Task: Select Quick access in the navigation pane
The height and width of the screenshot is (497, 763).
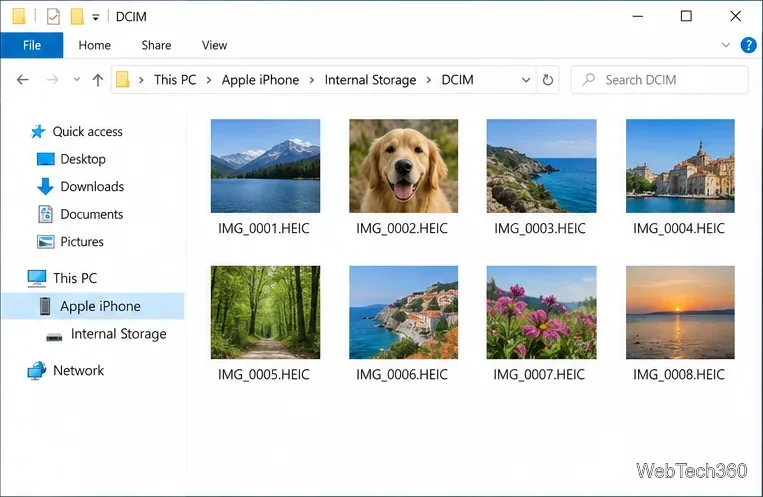Action: point(87,131)
